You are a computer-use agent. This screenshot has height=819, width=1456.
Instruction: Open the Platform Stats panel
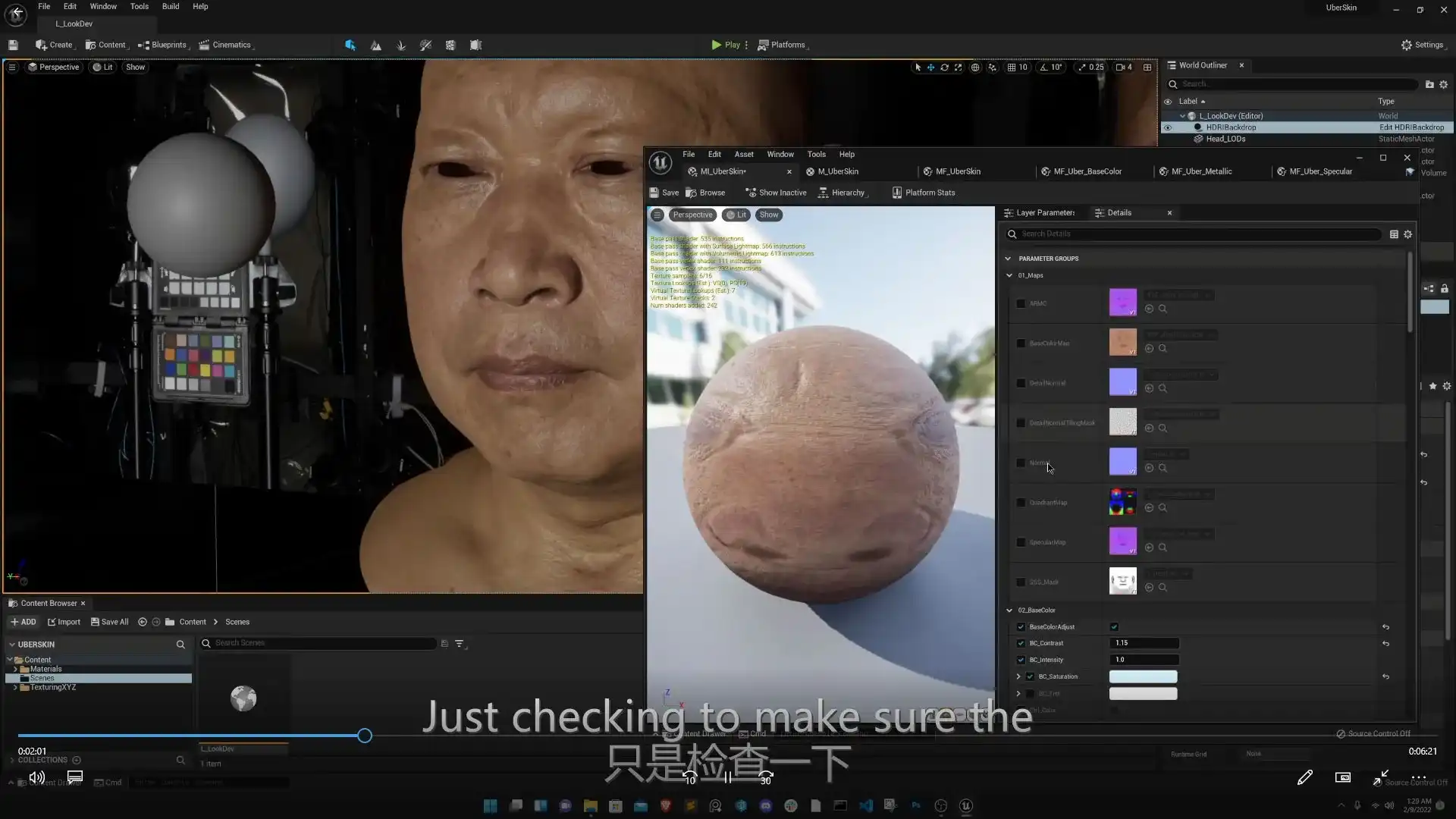(923, 193)
